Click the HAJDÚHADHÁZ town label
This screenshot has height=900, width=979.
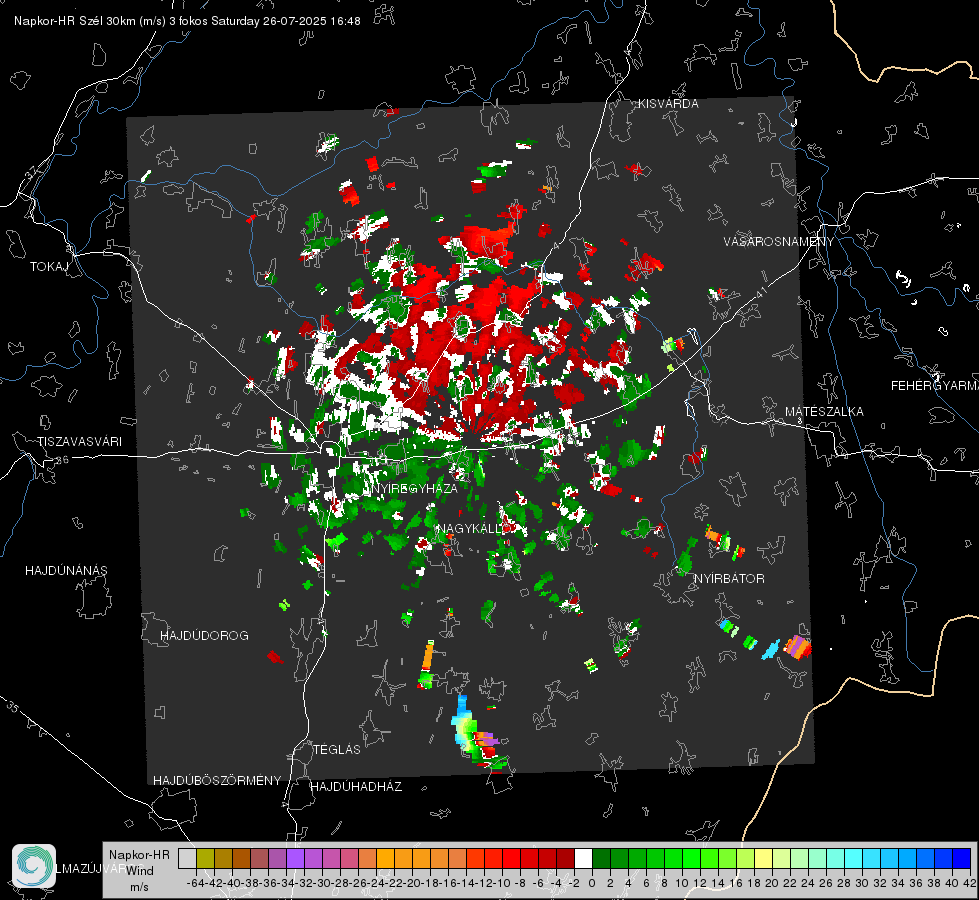click(356, 786)
